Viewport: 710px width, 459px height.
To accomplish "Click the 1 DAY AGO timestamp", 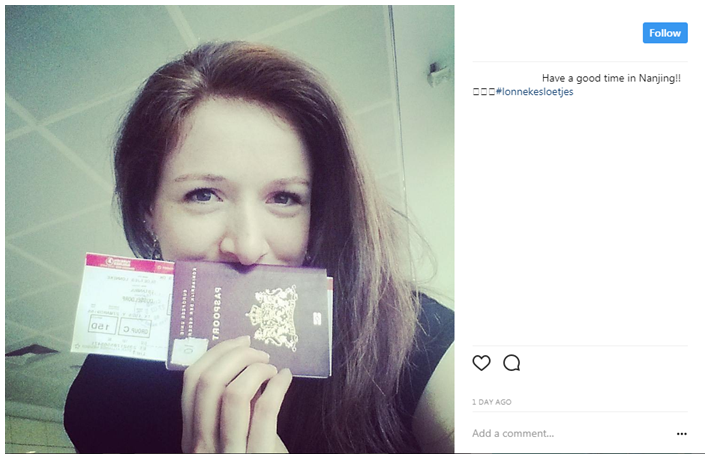I will tap(492, 402).
